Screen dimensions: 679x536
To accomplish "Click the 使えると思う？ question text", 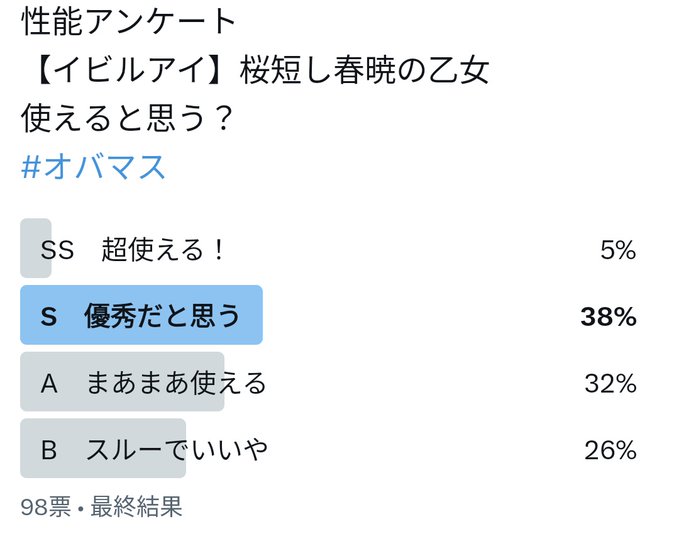I will point(127,118).
